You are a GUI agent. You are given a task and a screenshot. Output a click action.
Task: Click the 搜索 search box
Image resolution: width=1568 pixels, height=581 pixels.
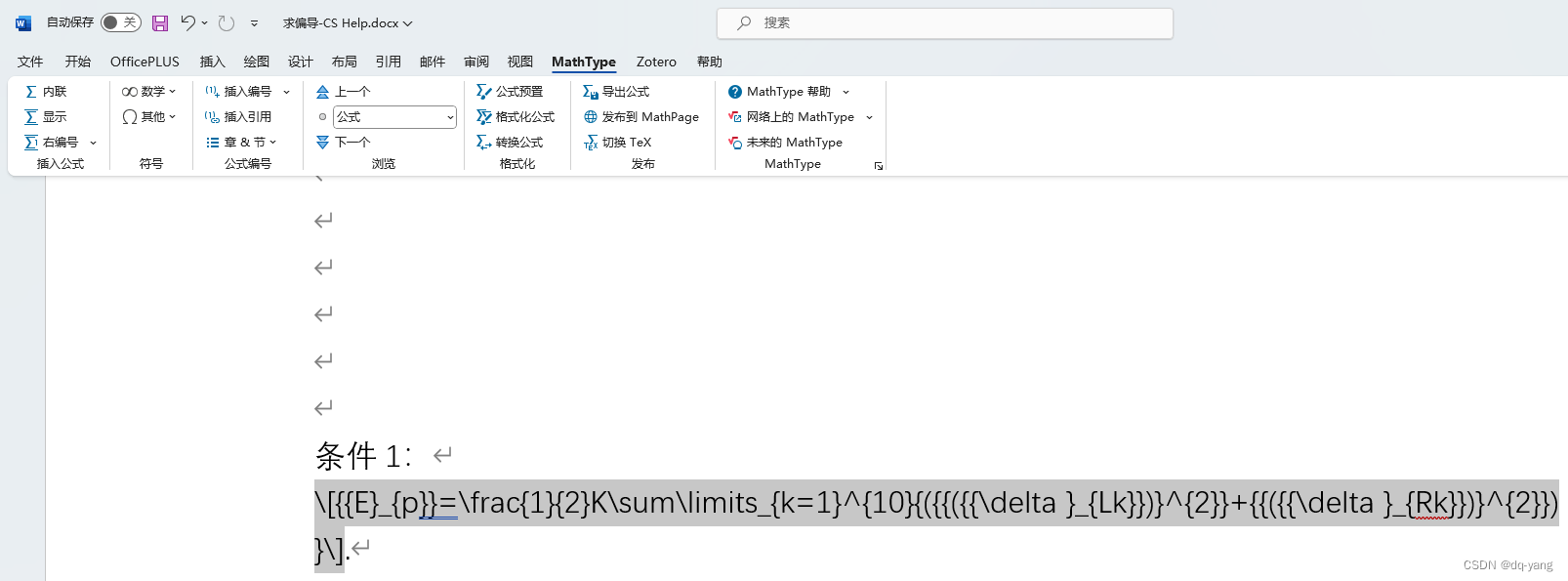tap(944, 22)
